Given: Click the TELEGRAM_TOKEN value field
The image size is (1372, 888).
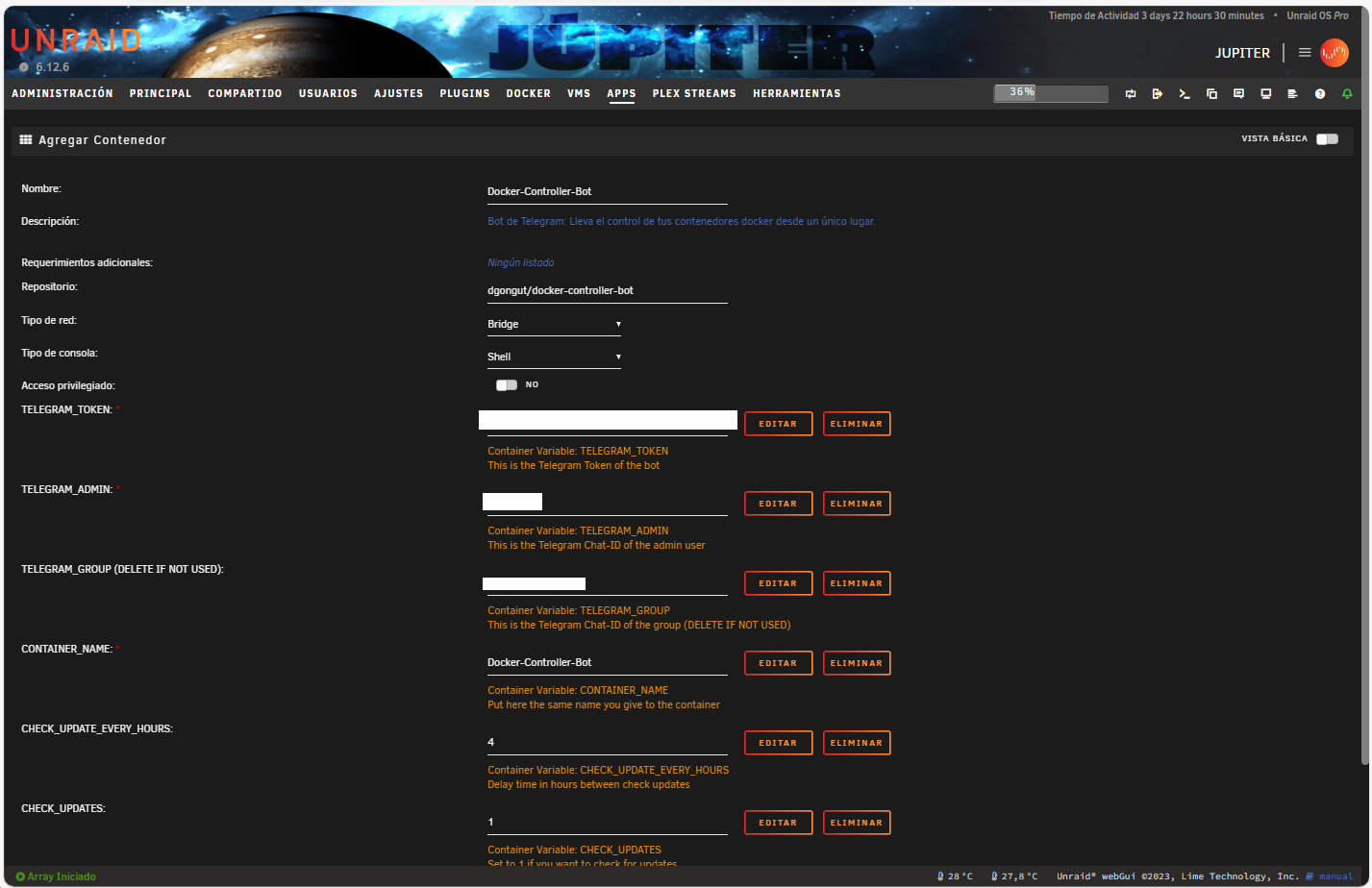Looking at the screenshot, I should [x=608, y=422].
